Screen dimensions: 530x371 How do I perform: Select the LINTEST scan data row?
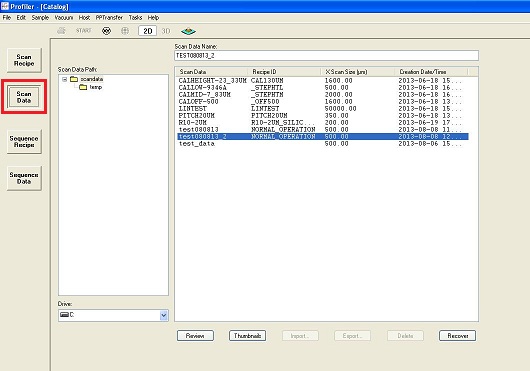[x=323, y=108]
